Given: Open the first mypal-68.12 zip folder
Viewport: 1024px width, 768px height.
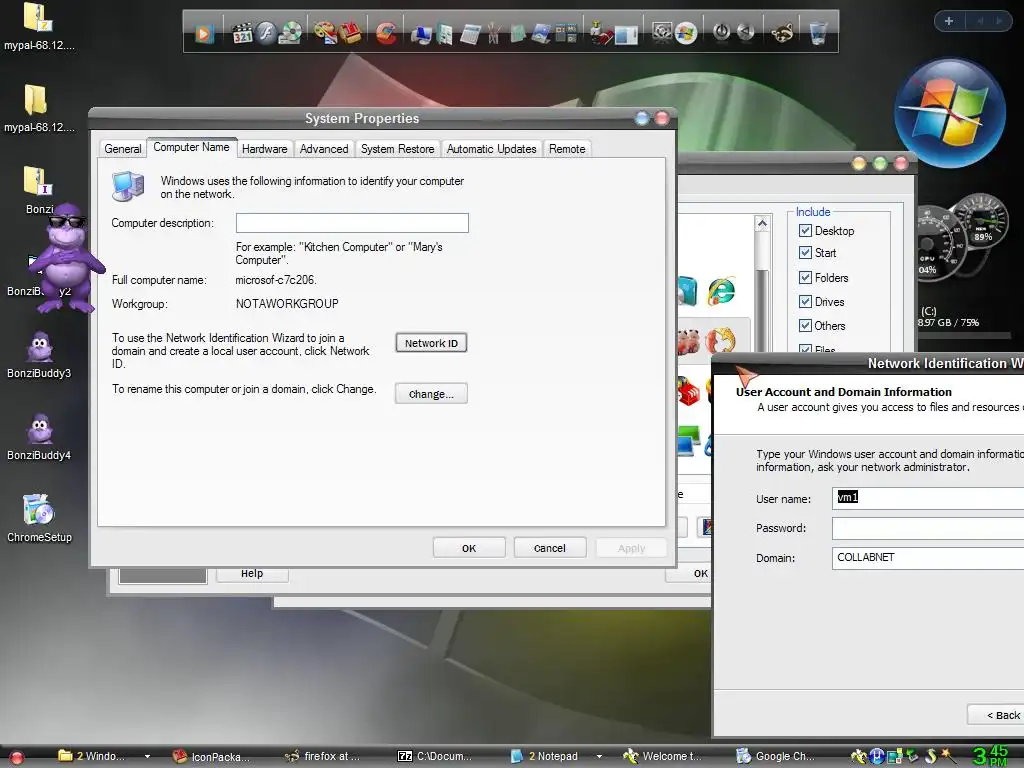Looking at the screenshot, I should click(x=39, y=27).
